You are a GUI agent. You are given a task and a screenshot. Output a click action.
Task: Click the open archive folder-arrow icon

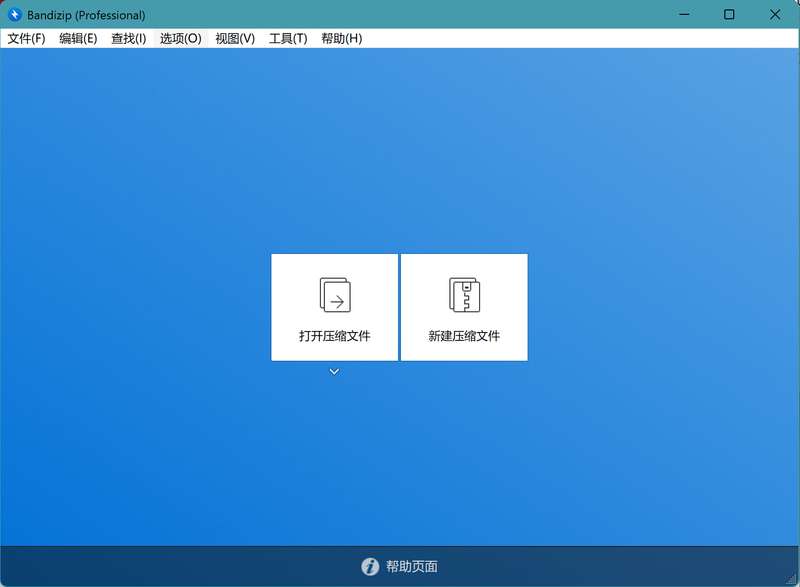335,295
